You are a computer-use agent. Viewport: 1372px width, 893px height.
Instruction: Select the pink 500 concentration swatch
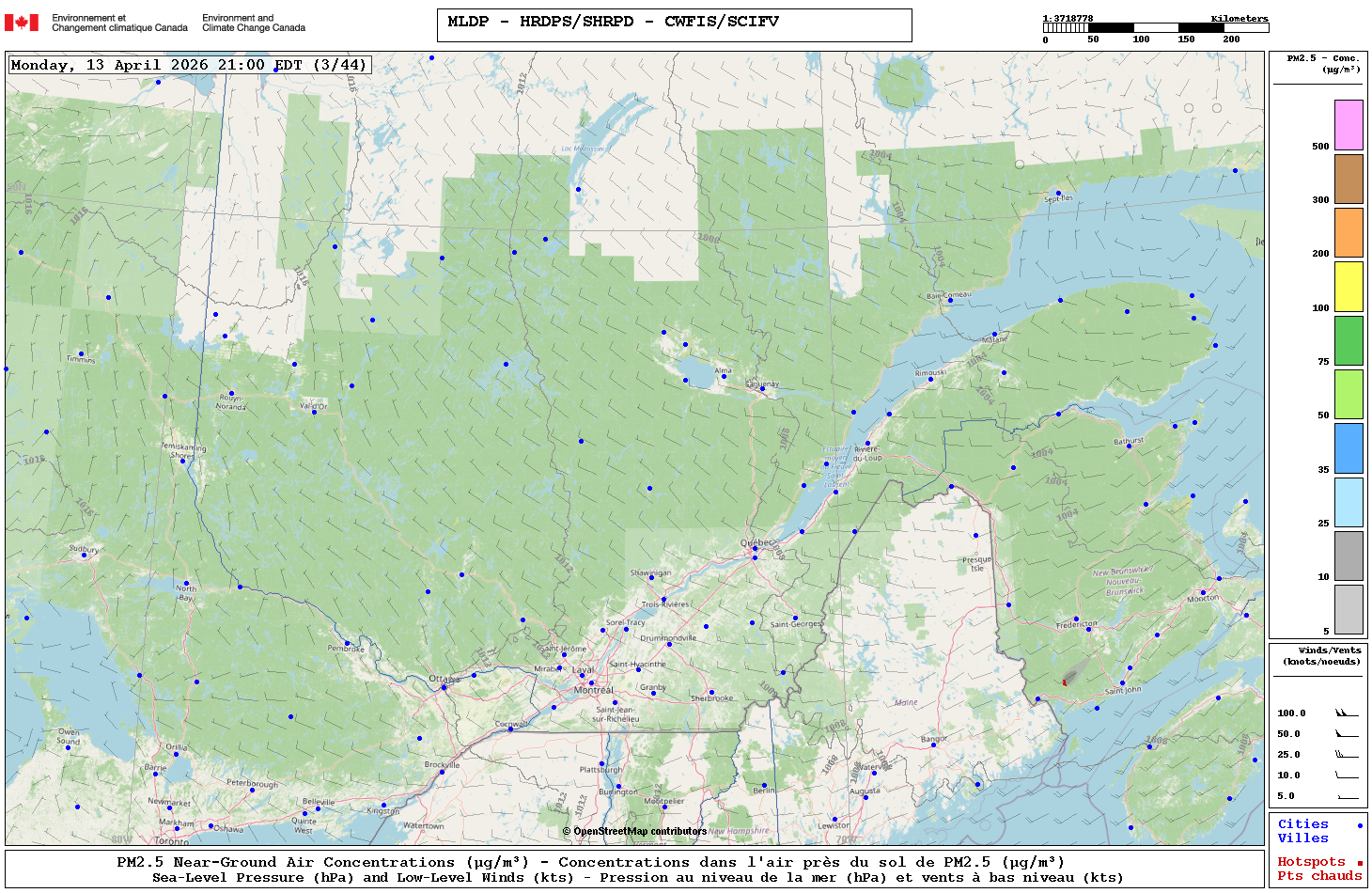[x=1349, y=125]
